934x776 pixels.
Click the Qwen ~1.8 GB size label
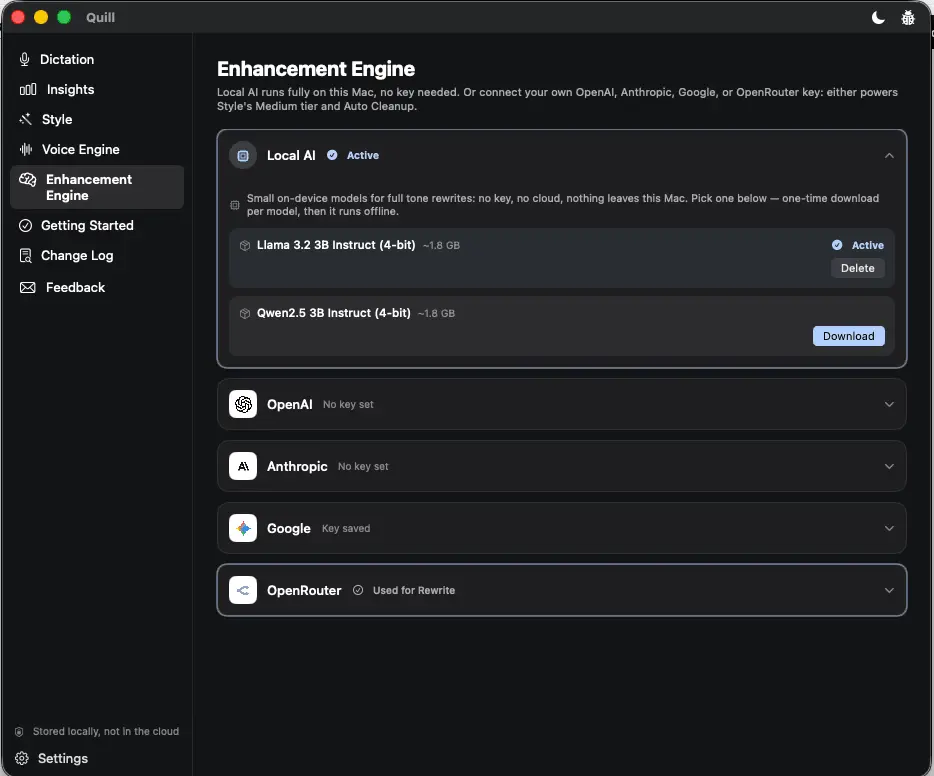point(437,313)
